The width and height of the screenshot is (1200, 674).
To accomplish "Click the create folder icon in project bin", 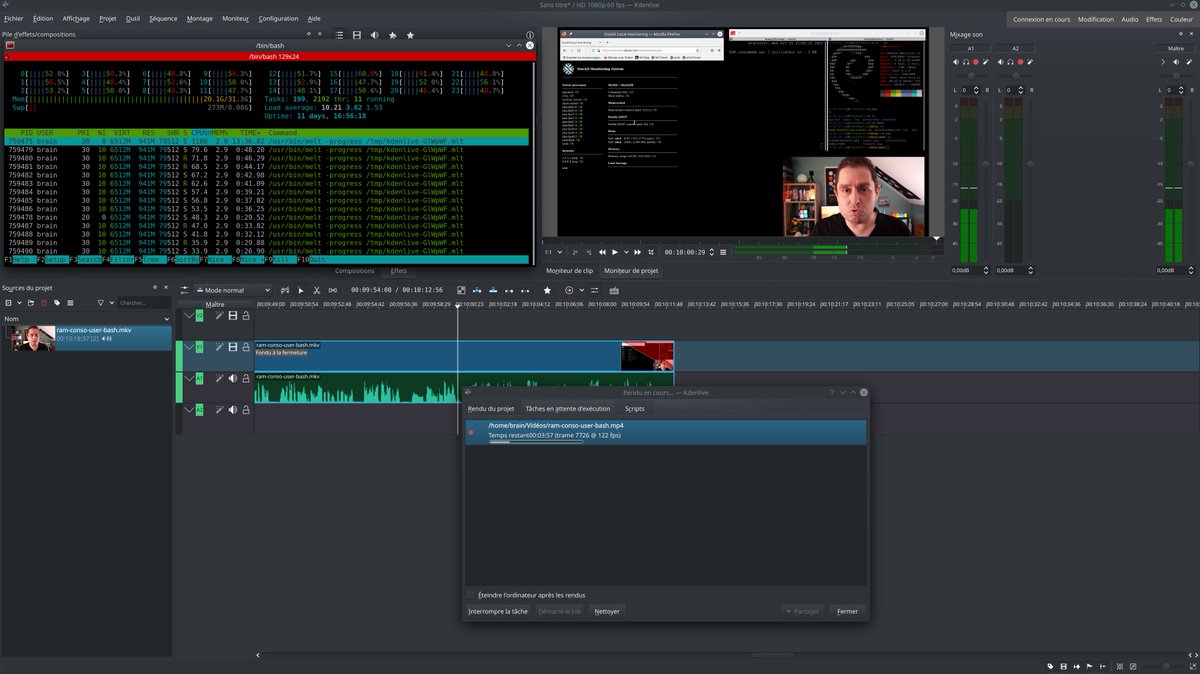I will [30, 303].
